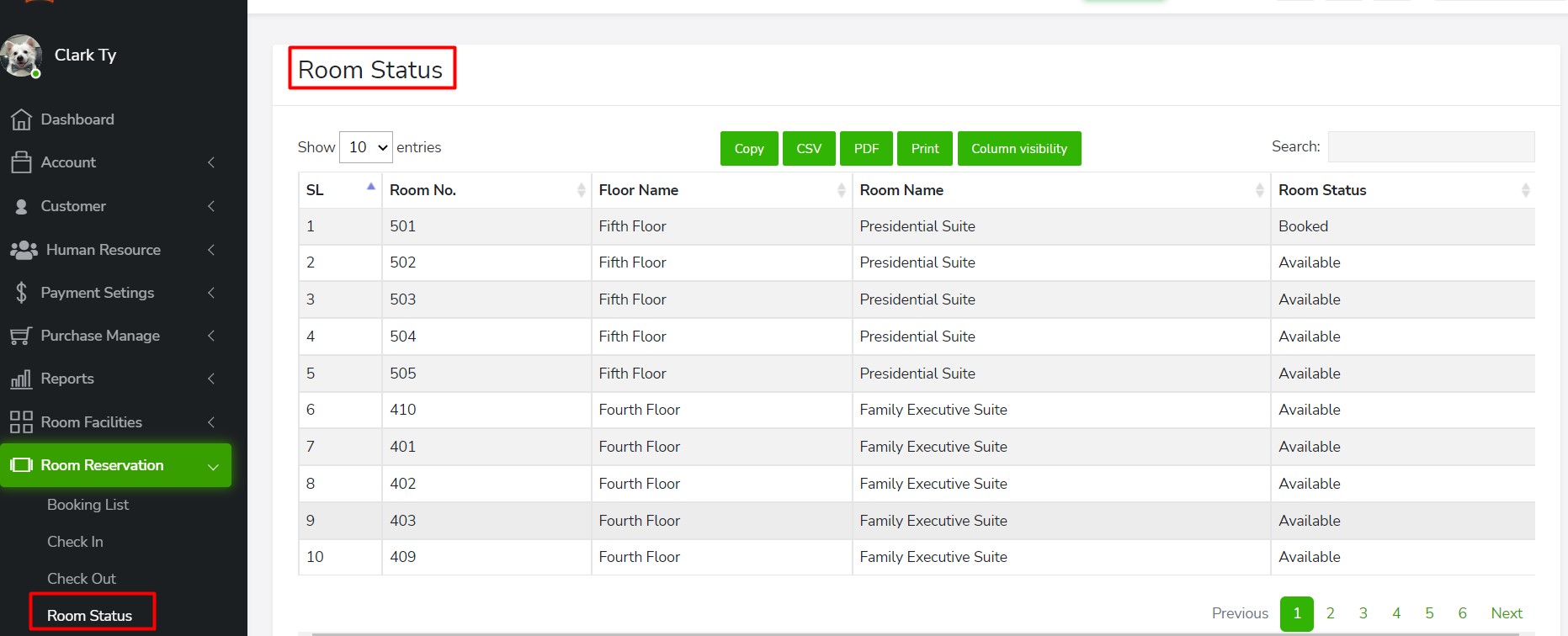Screen dimensions: 1568x636
Task: Click the Dashboard home icon
Action: pos(21,120)
